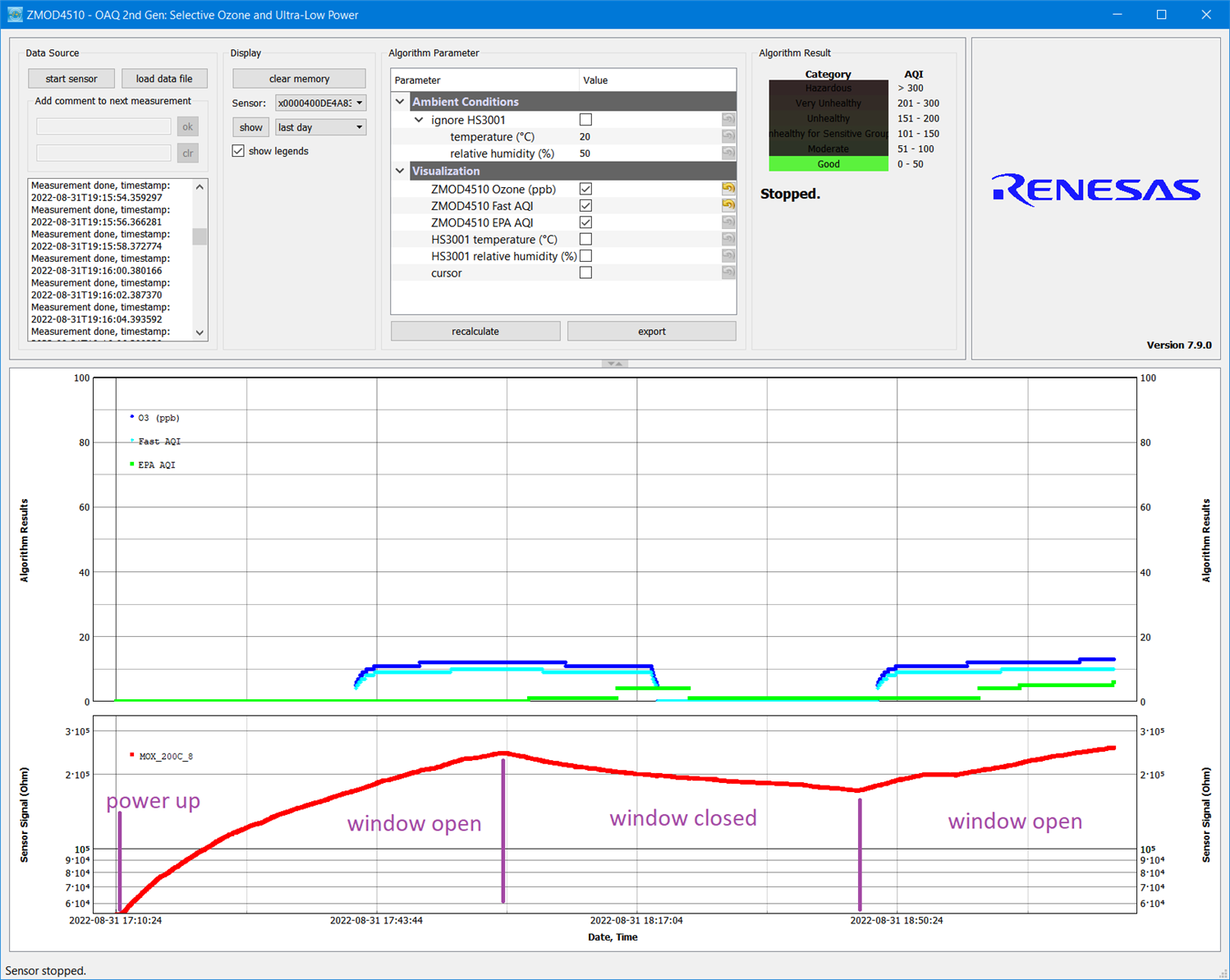
Task: Edit the temperature value 20
Action: click(585, 137)
